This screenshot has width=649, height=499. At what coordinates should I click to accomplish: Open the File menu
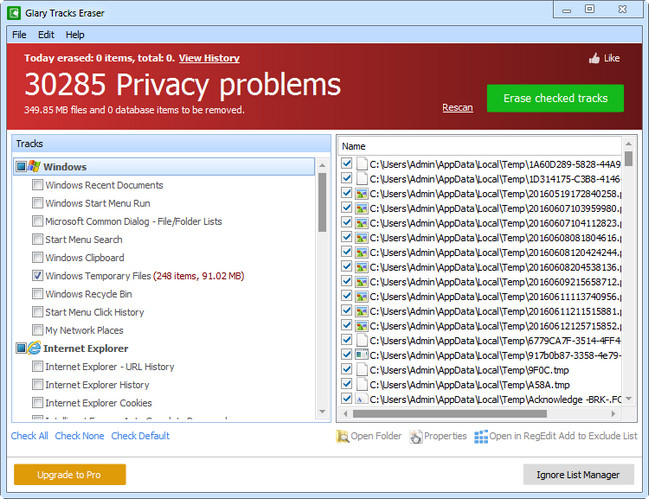tap(19, 35)
